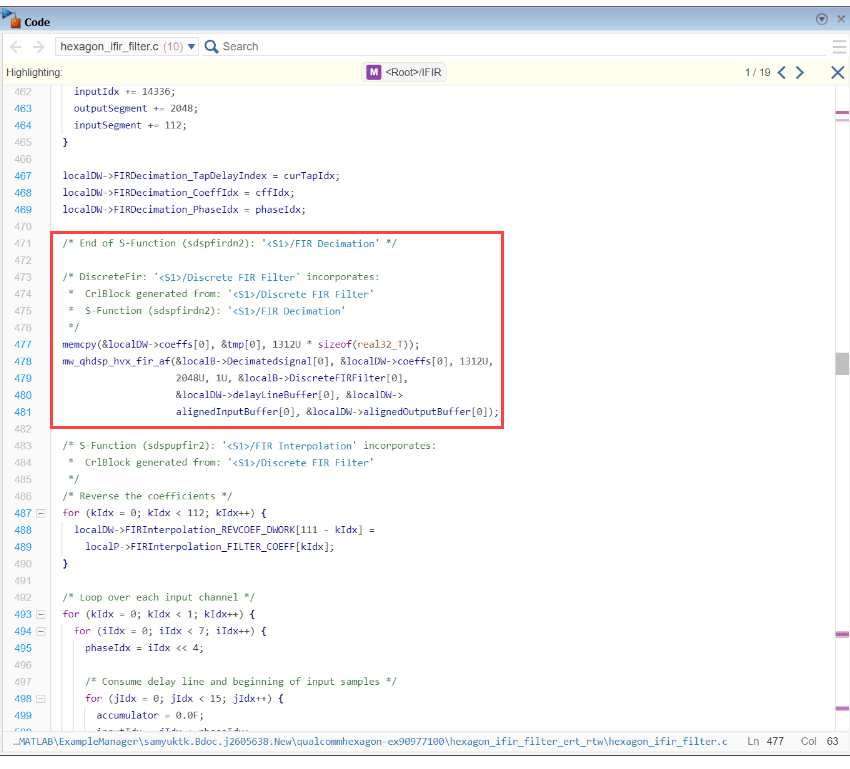Collapse the iIdx loop at line 494
The image size is (850, 769).
[x=41, y=631]
